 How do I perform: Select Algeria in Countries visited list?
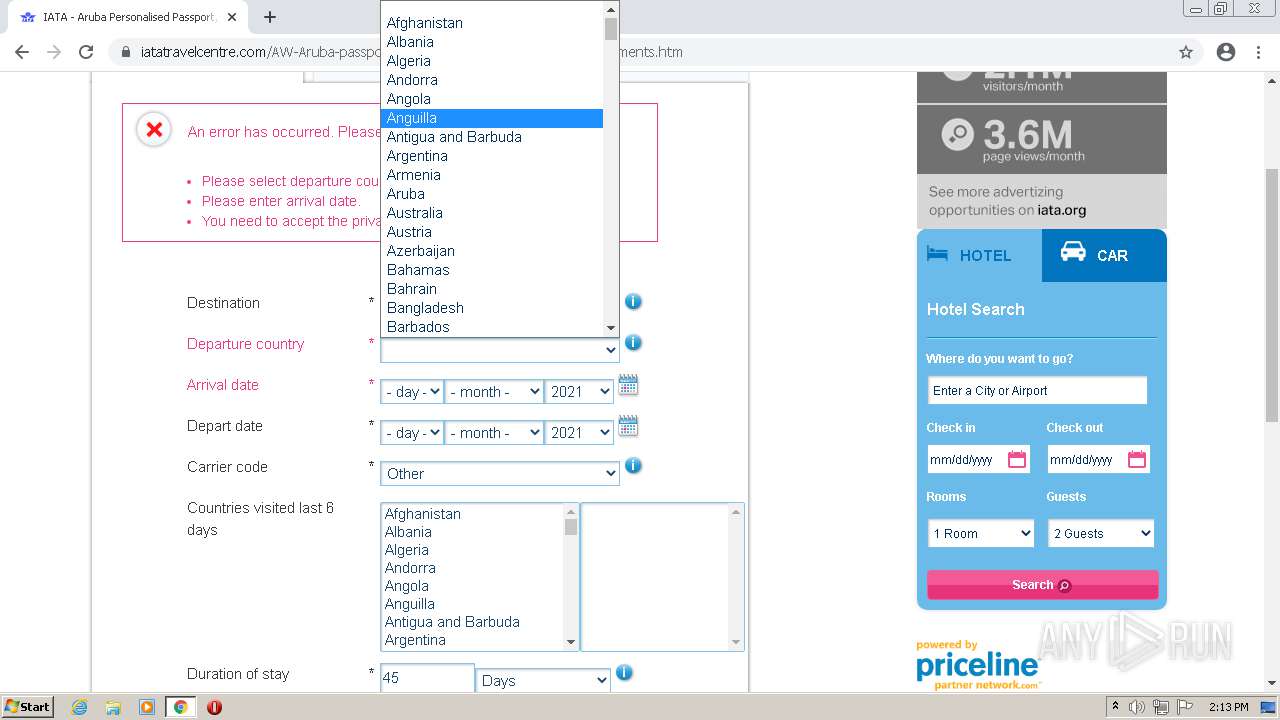click(472, 550)
